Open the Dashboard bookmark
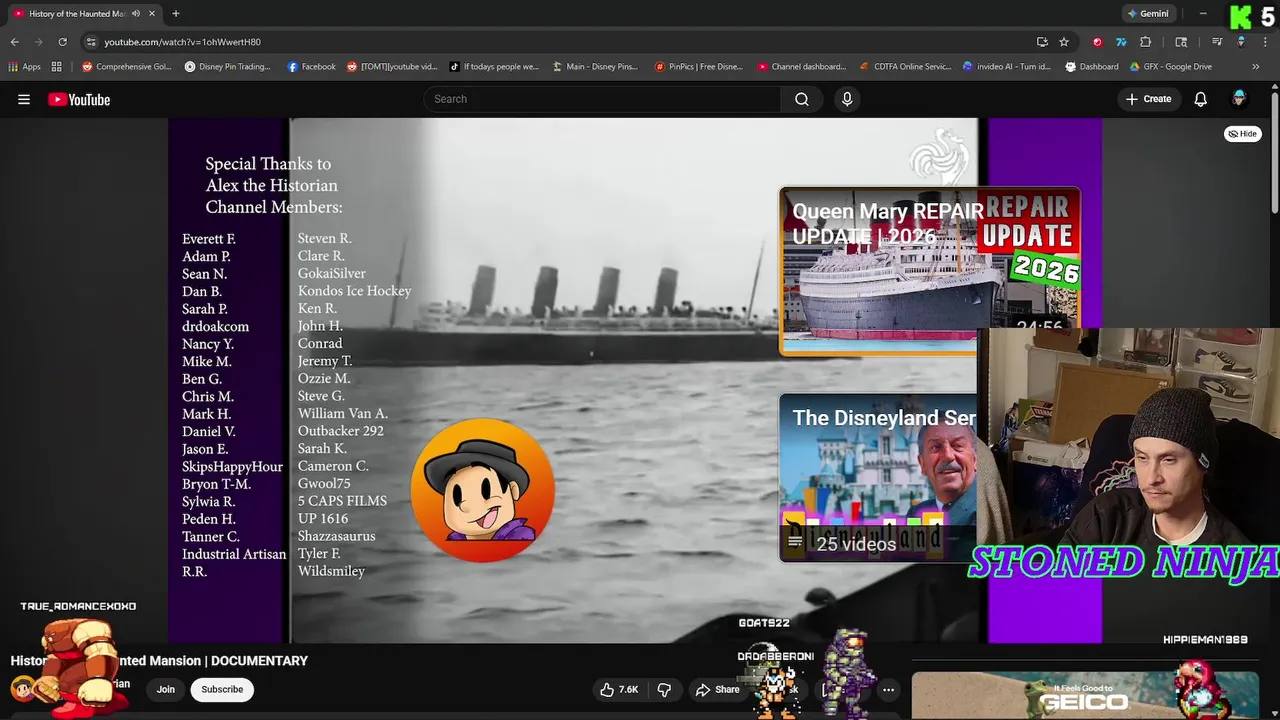This screenshot has height=720, width=1280. point(1092,67)
